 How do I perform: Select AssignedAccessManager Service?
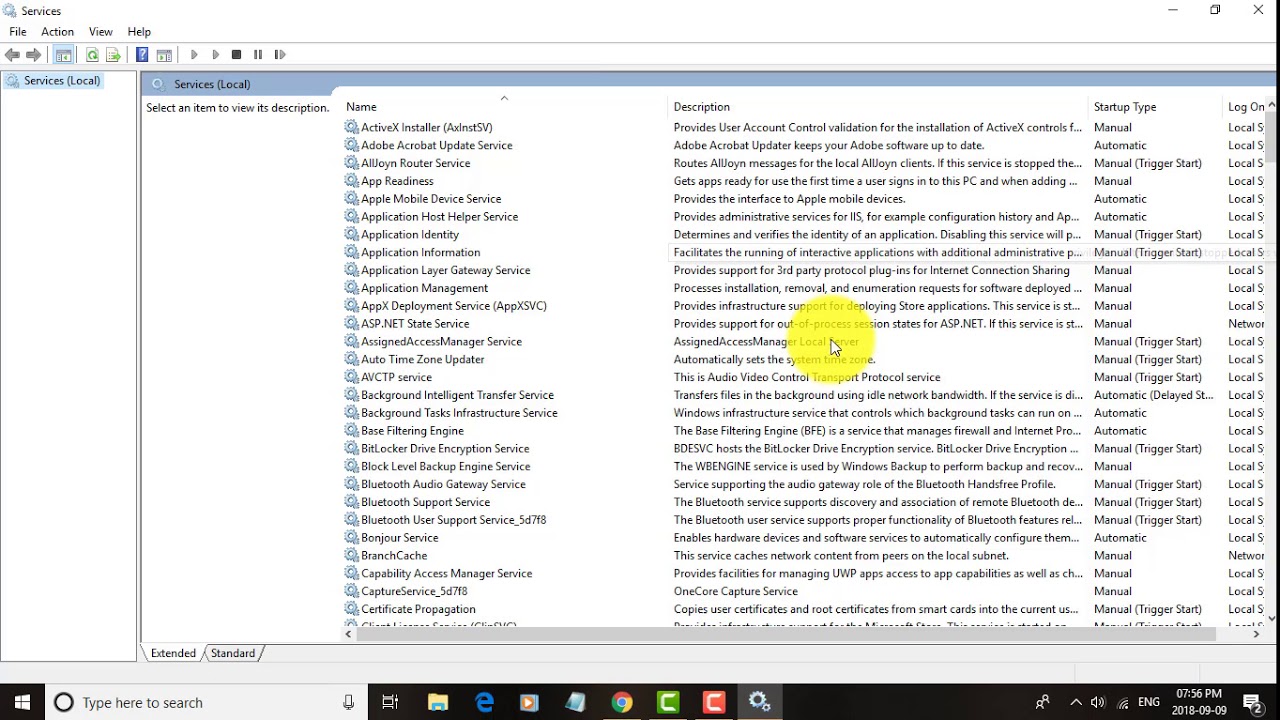[x=441, y=342]
